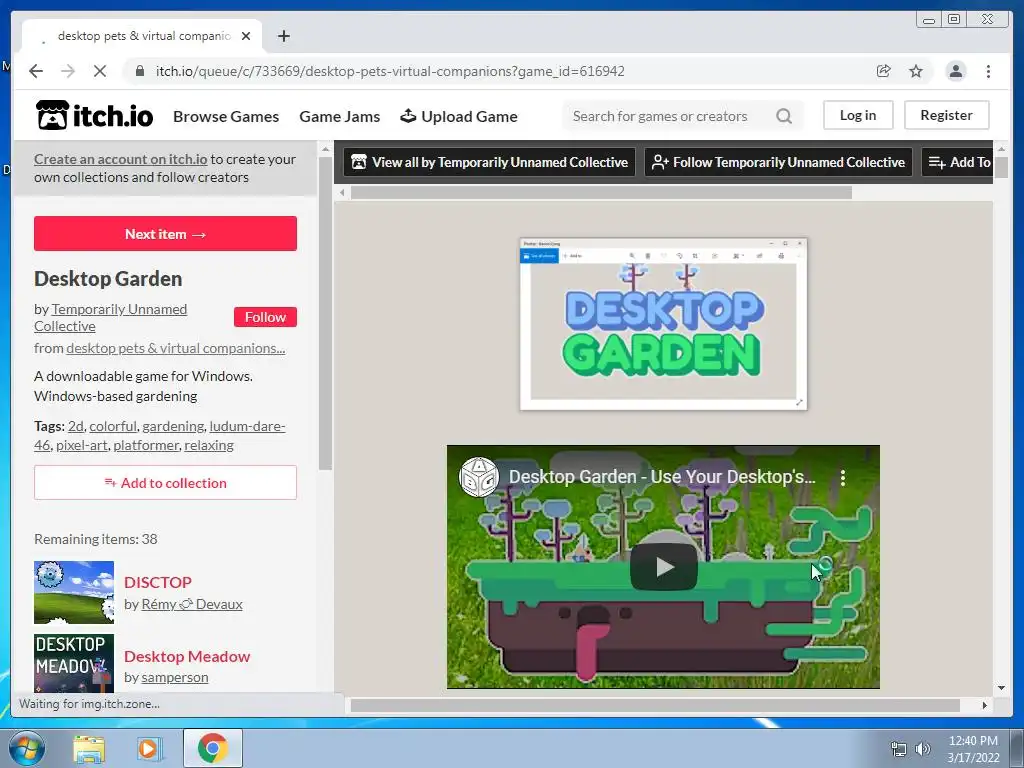Image resolution: width=1024 pixels, height=768 pixels.
Task: Open Windows Explorer from taskbar
Action: [89, 749]
